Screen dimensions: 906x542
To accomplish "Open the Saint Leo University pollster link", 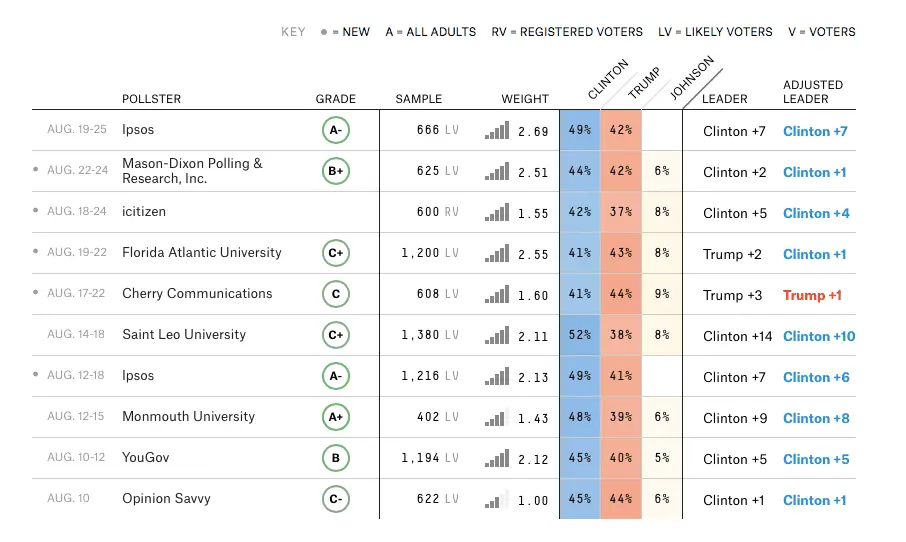I will (184, 335).
